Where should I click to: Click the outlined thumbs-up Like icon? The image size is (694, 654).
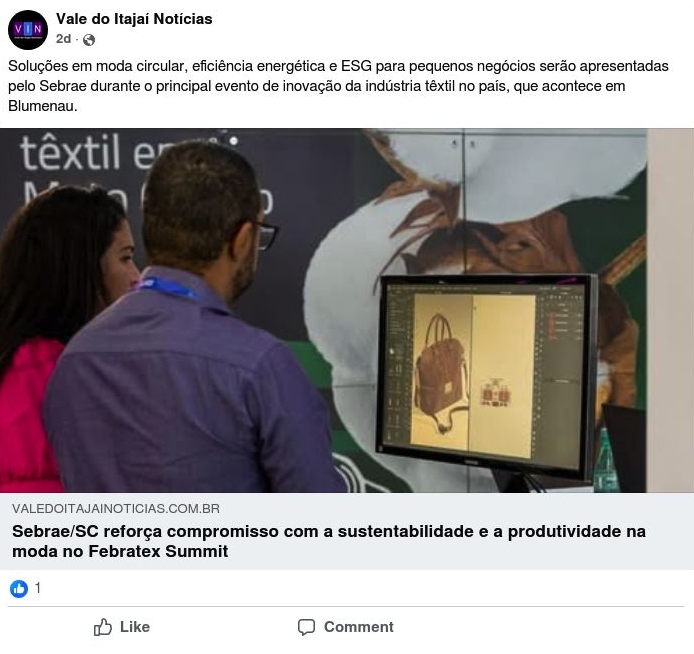103,627
